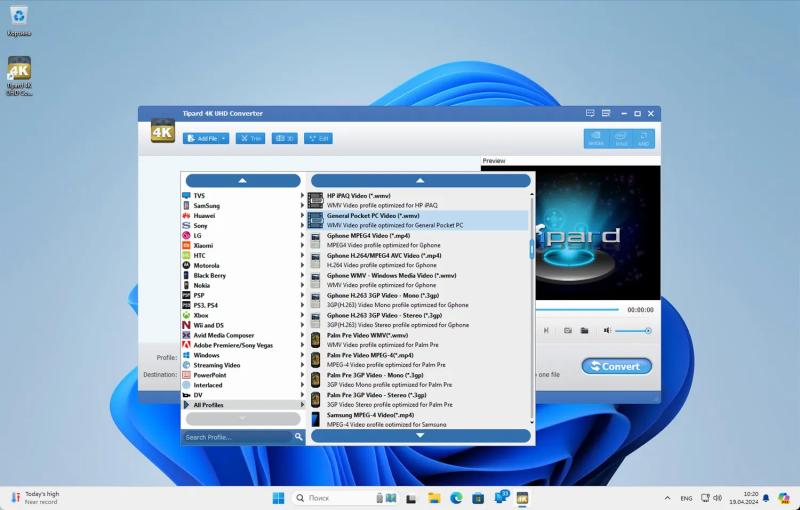Select the PowerPoint category

243,375
